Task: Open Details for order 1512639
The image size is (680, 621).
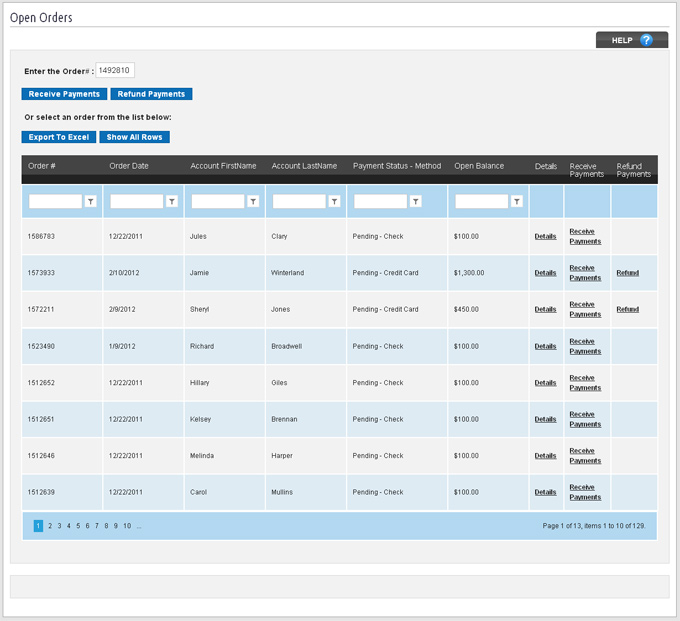Action: coord(545,492)
